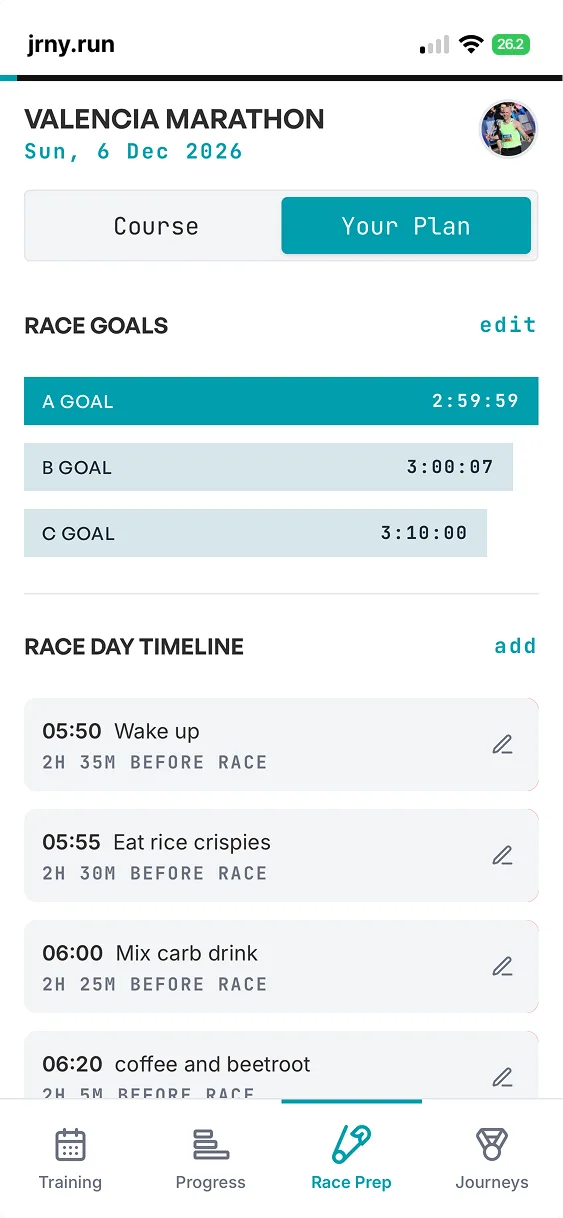563x1218 pixels.
Task: Edit the coffee and beetroot entry
Action: [502, 1078]
